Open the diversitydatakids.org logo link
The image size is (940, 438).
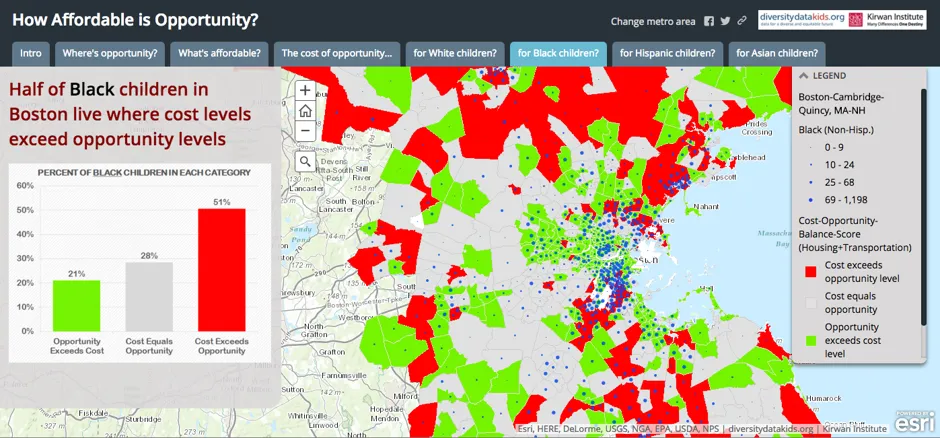[x=802, y=20]
